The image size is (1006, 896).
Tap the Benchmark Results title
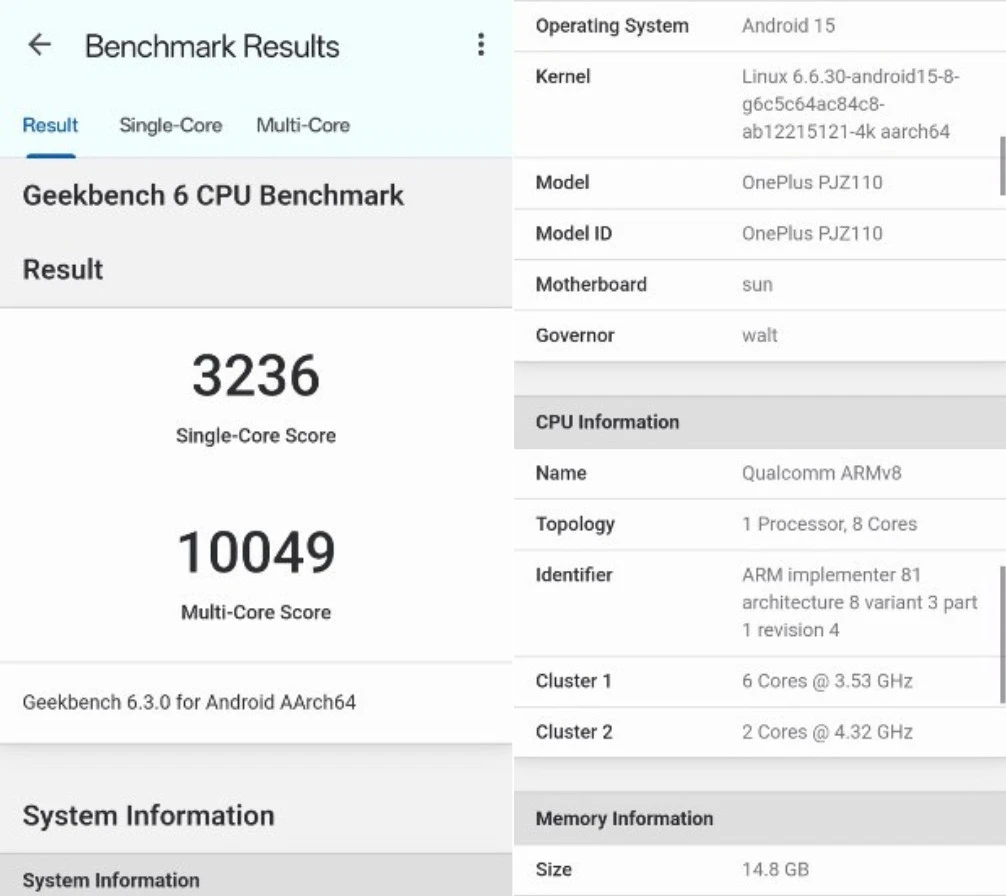pyautogui.click(x=212, y=44)
